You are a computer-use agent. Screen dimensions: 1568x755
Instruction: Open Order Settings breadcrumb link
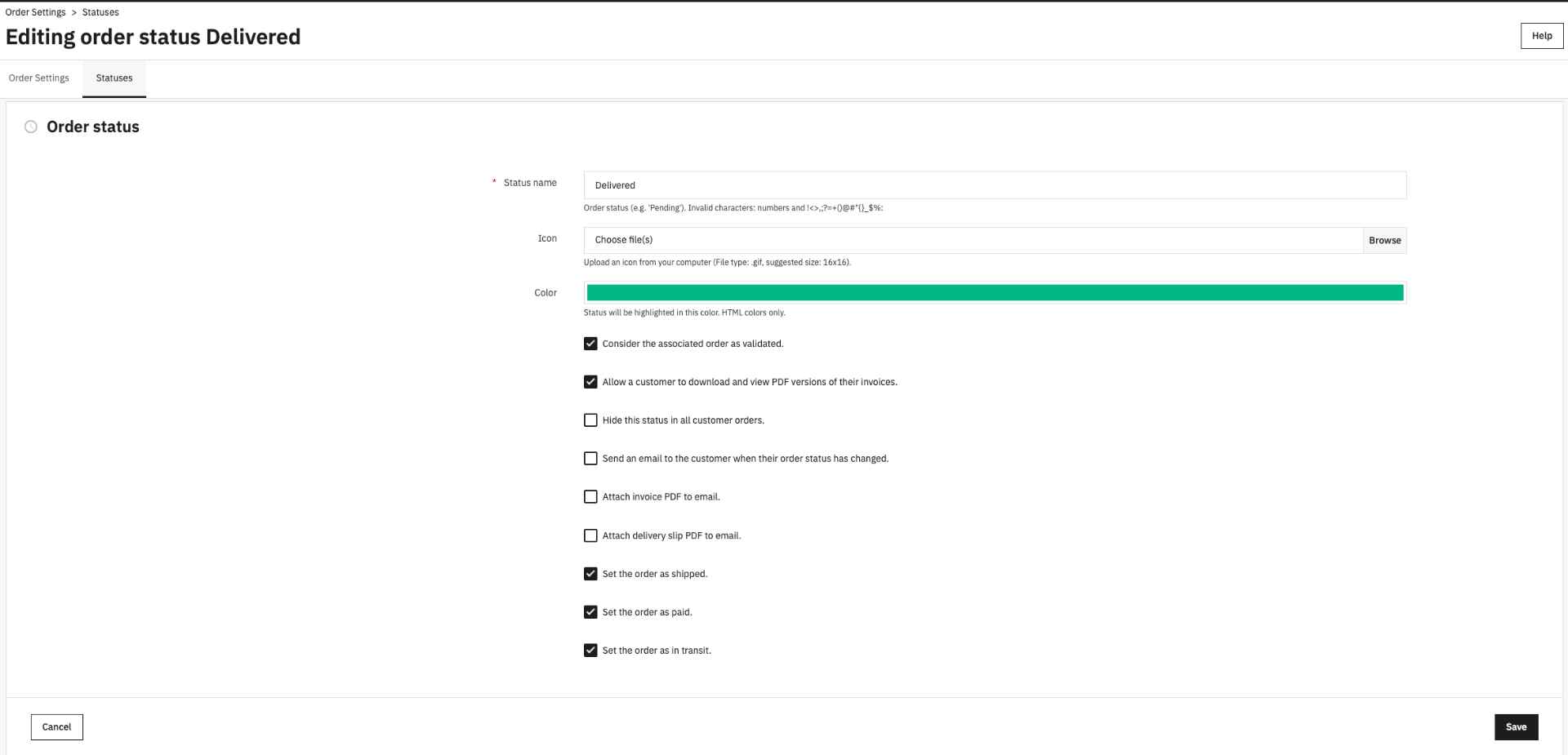(35, 12)
